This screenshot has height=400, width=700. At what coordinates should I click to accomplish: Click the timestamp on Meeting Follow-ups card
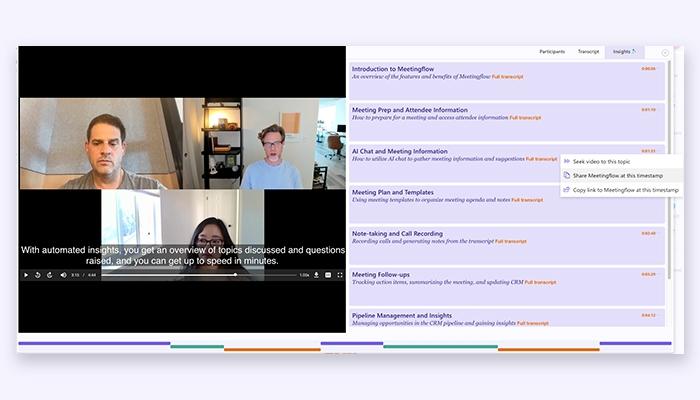click(x=648, y=274)
